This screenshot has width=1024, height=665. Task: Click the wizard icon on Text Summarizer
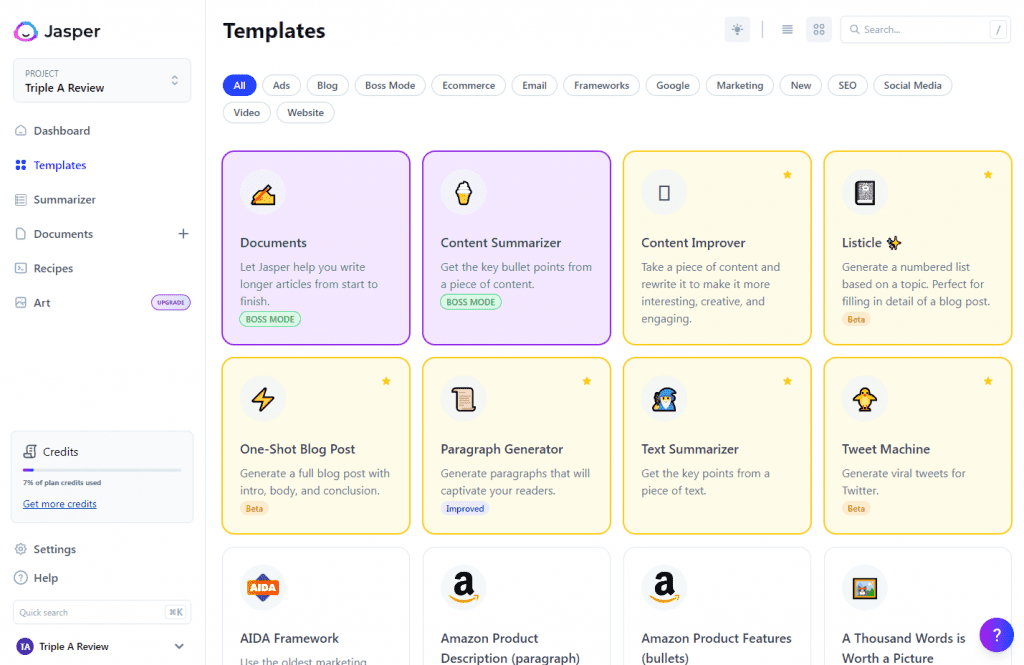(664, 399)
